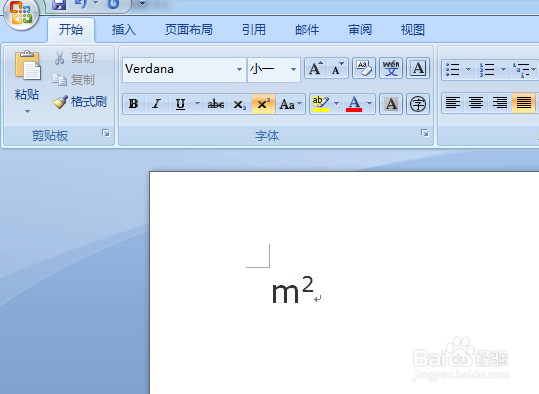
Task: Expand font color dropdown arrow
Action: coord(370,103)
